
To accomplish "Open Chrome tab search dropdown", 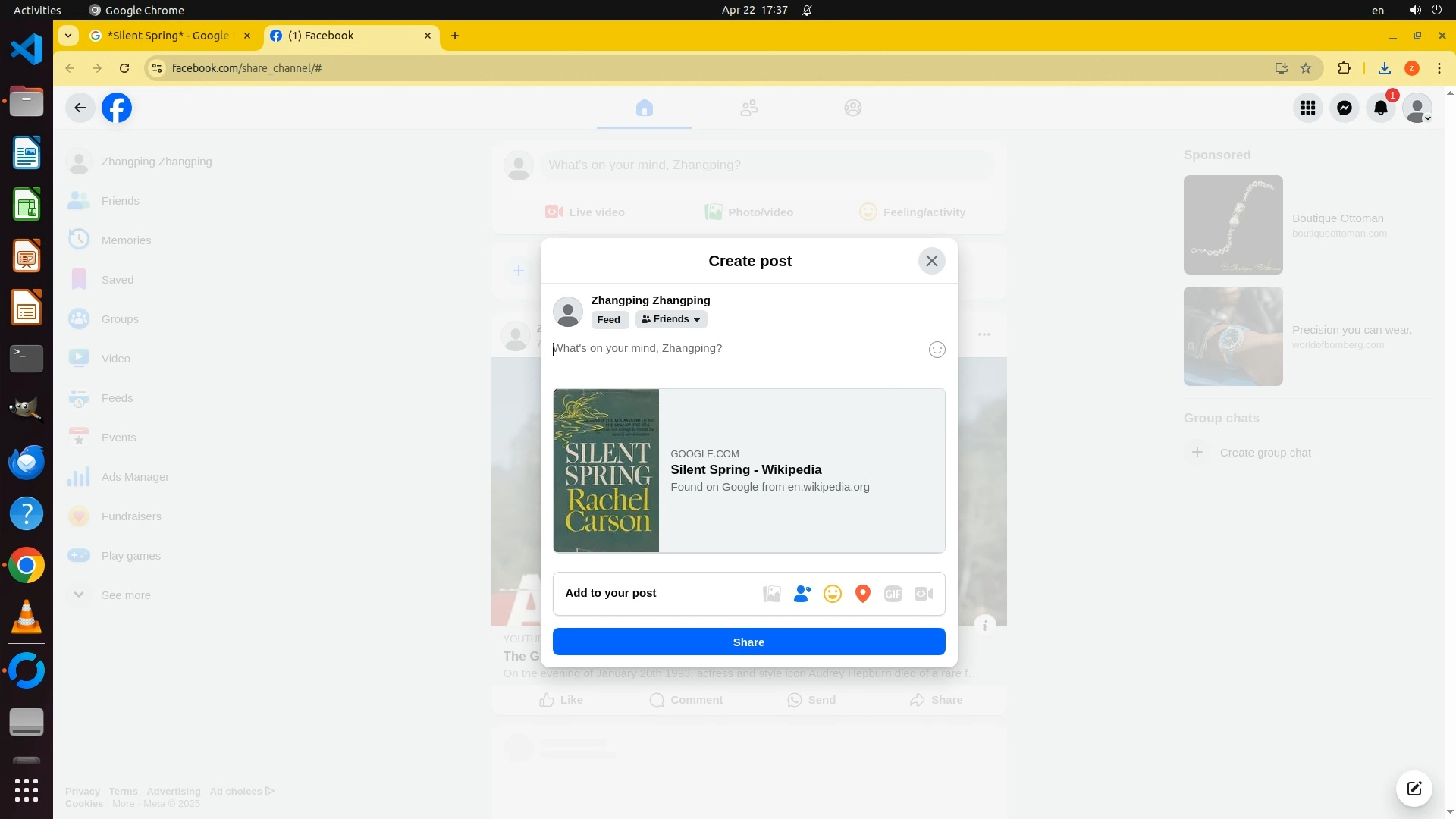I will (x=68, y=36).
